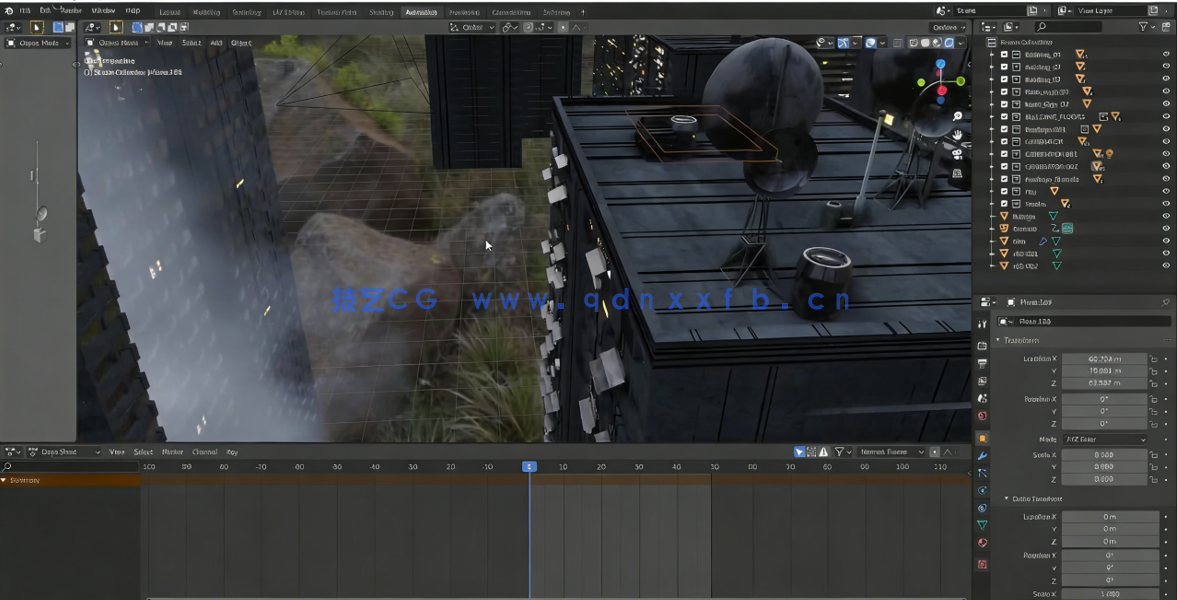Uncheck the second collection's checkbox in outliner
The image size is (1177, 600).
tap(1005, 66)
